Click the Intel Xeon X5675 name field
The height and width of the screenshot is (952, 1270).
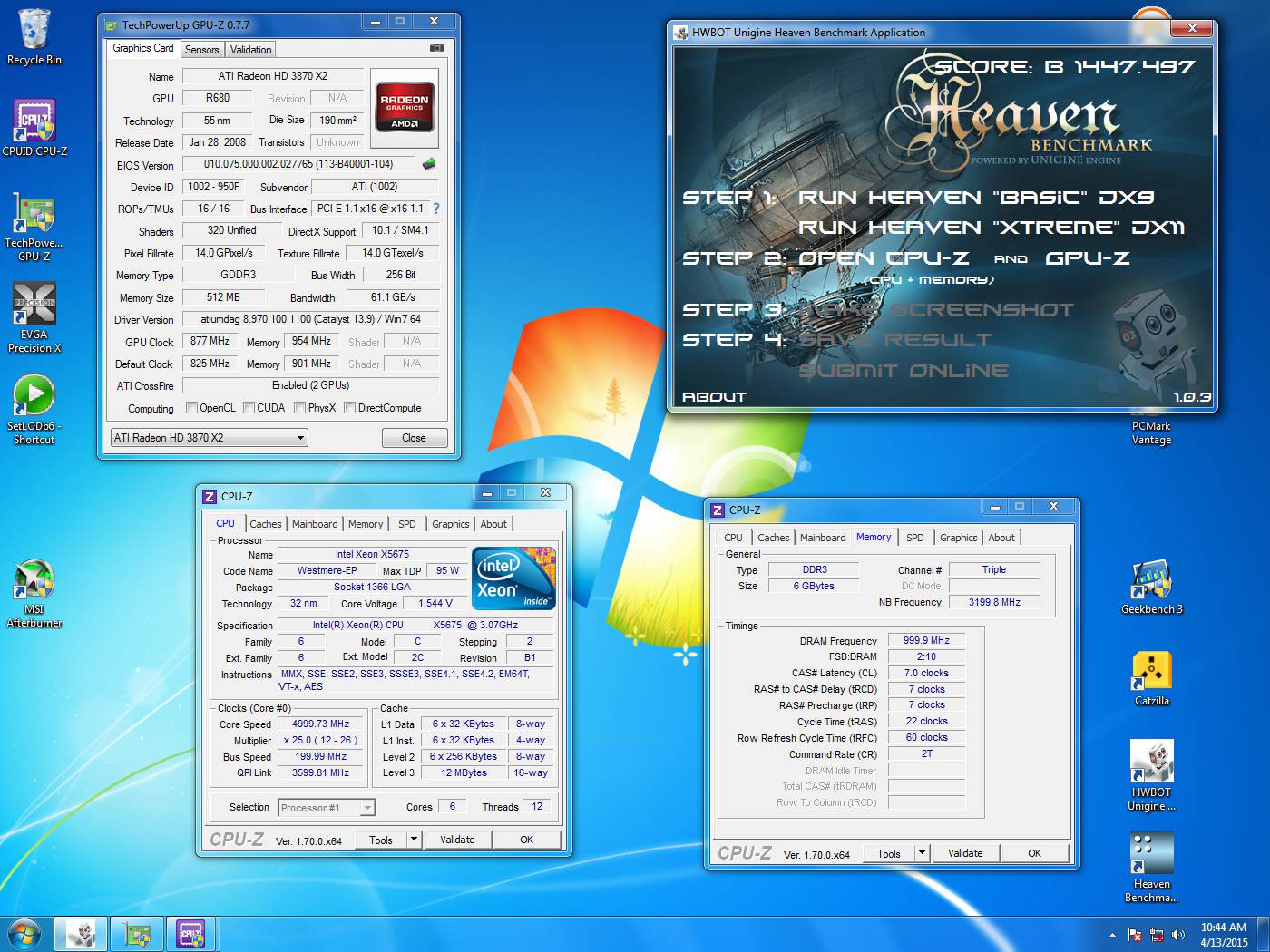pos(372,554)
